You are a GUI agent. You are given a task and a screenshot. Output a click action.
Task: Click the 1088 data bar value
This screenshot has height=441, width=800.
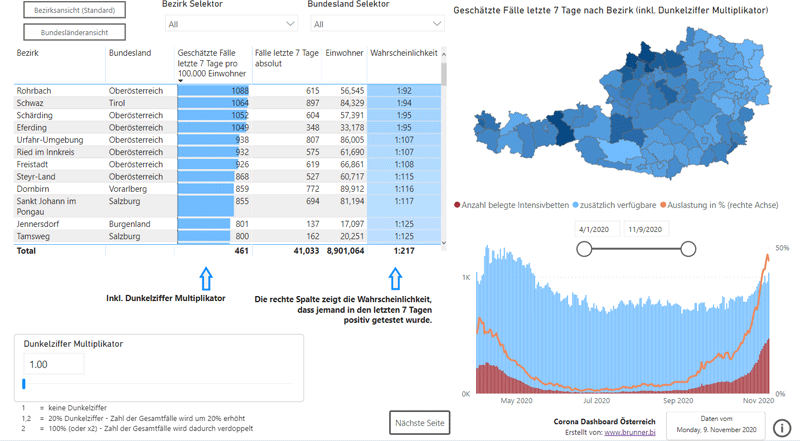(x=240, y=90)
